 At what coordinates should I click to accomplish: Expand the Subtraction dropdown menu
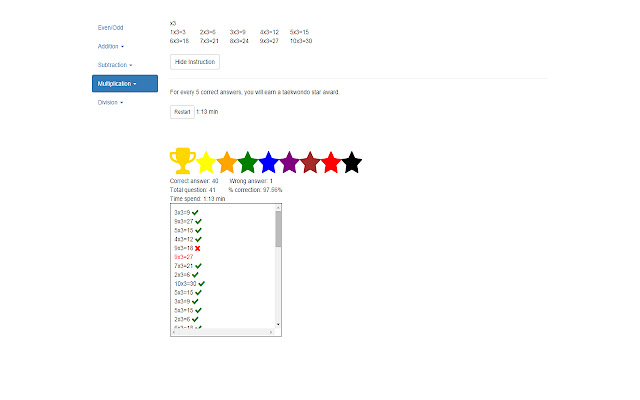pos(115,65)
